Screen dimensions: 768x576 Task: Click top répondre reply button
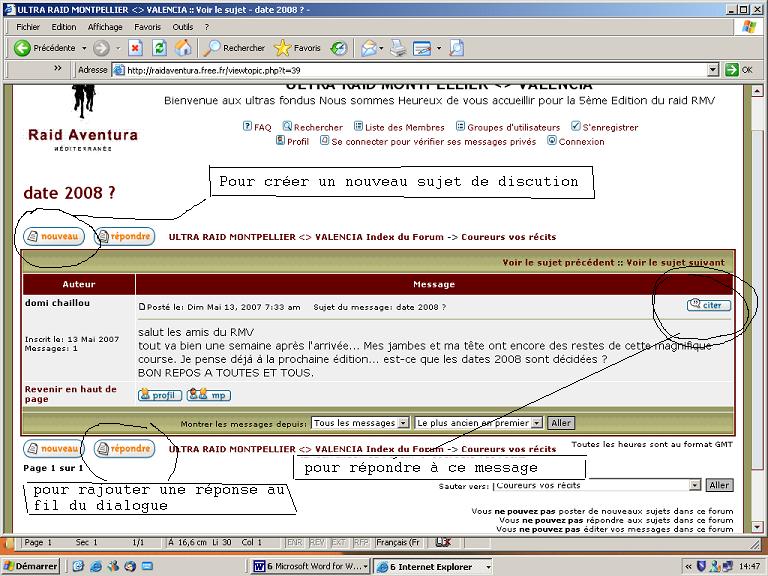[124, 237]
